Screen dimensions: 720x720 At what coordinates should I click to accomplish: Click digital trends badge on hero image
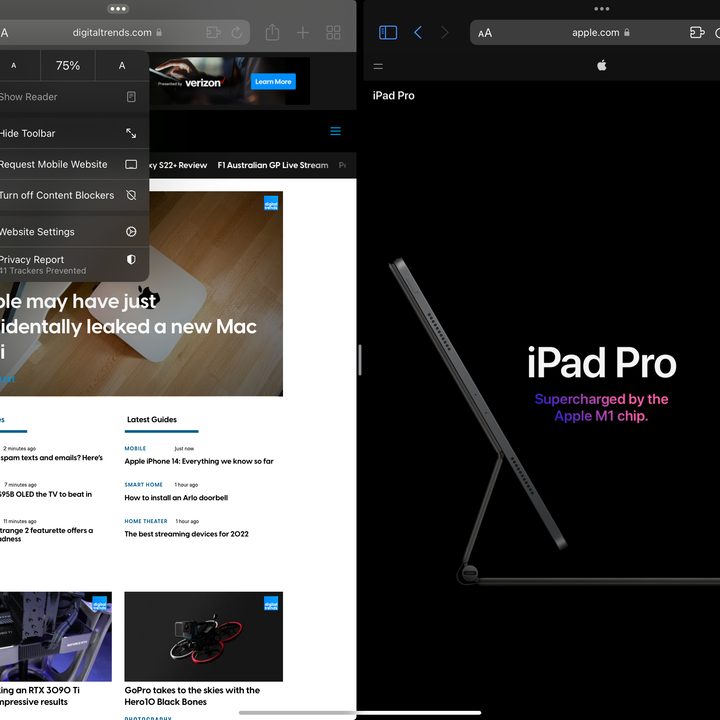pyautogui.click(x=271, y=203)
